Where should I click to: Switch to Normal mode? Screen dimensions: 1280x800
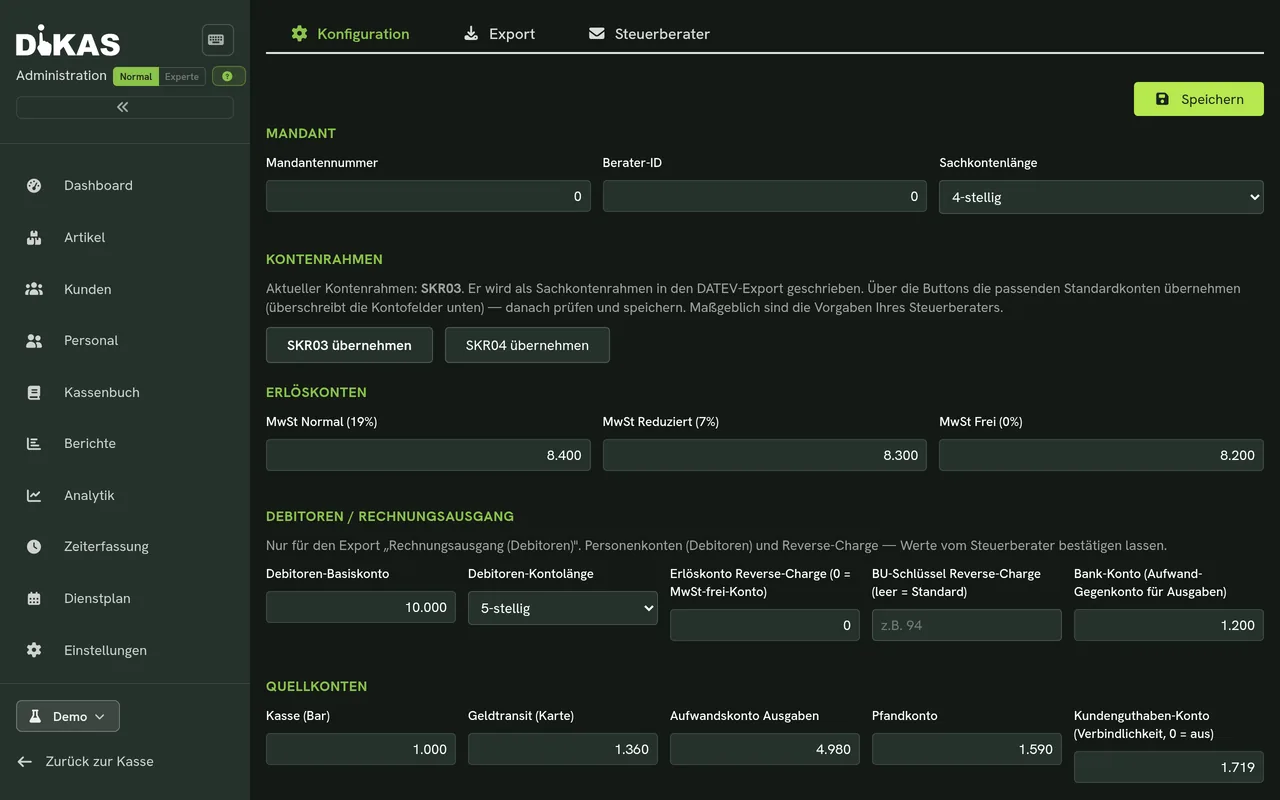point(136,76)
